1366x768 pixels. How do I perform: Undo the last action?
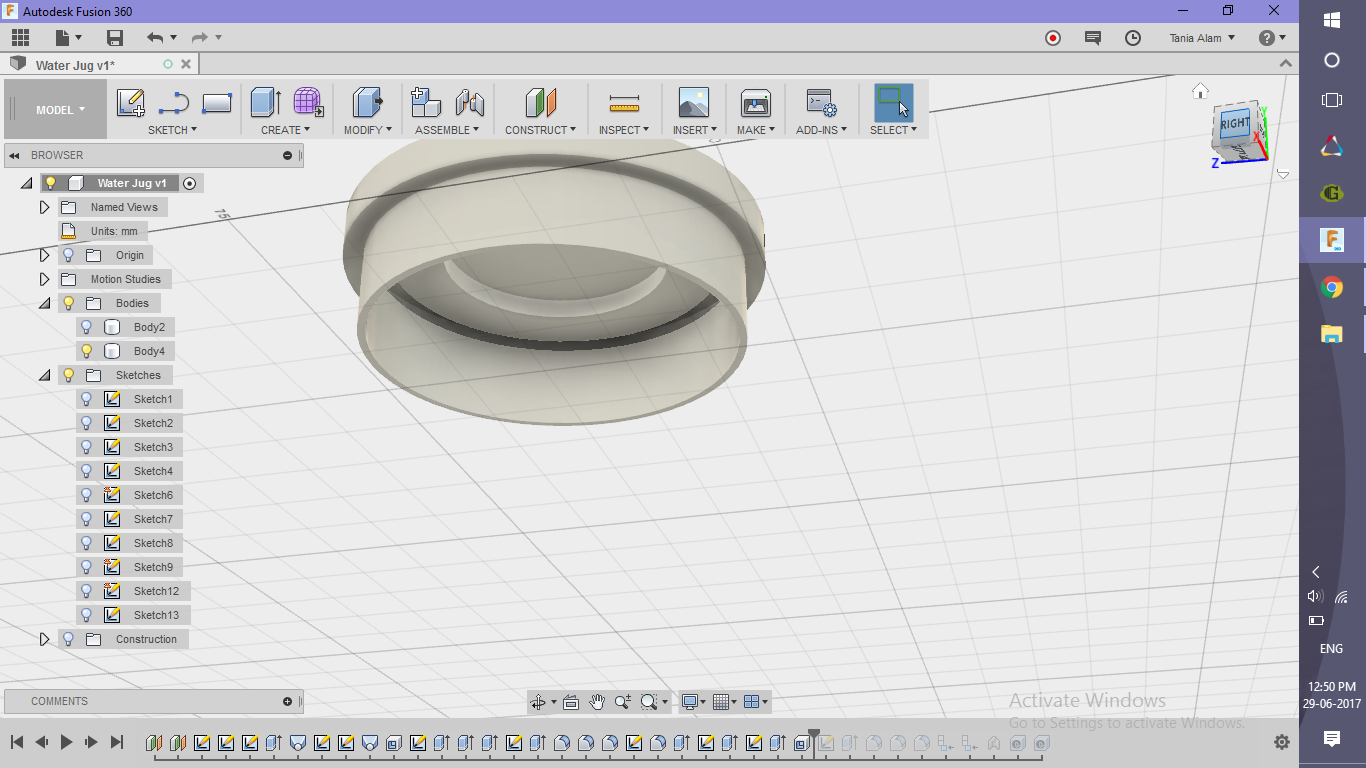pyautogui.click(x=155, y=38)
